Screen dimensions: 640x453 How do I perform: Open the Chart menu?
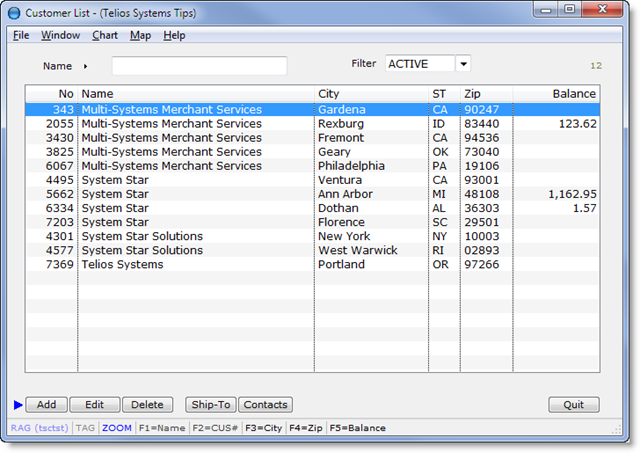coord(104,35)
